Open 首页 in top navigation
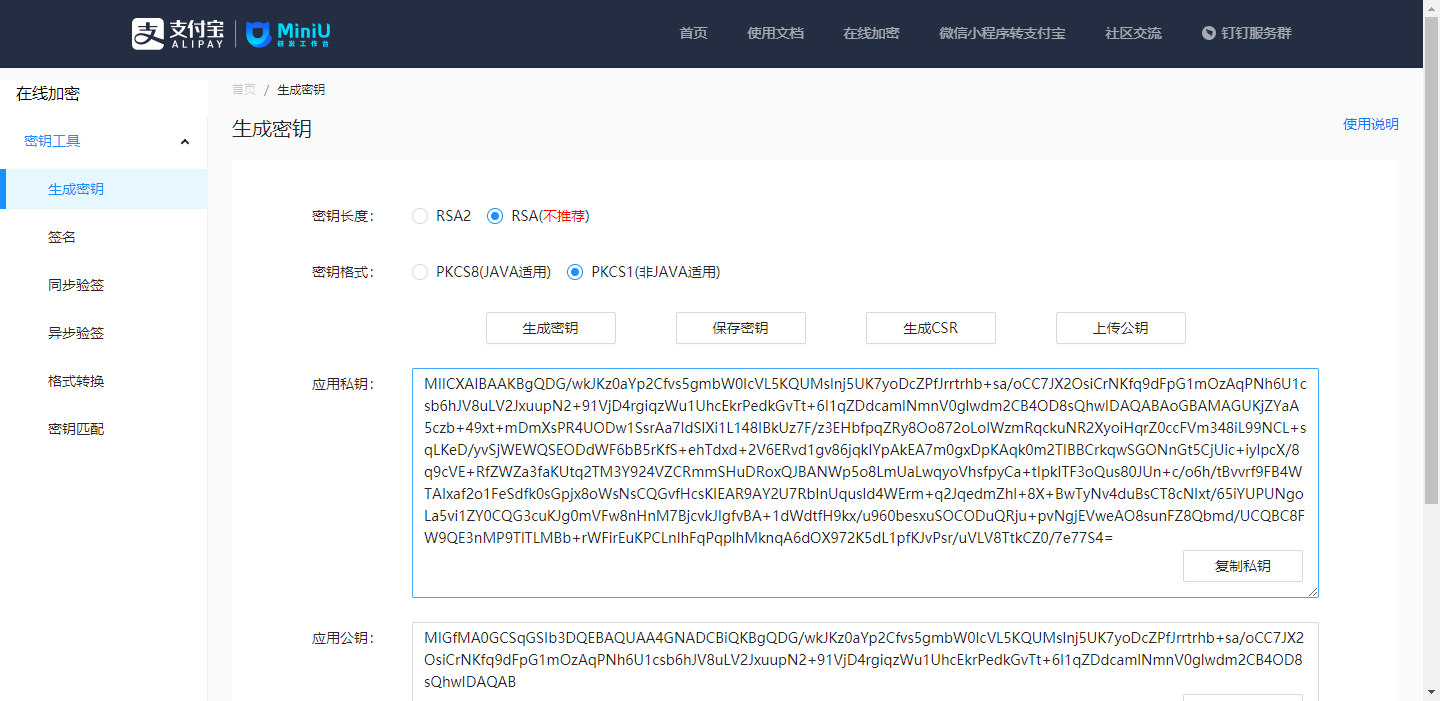1440x701 pixels. click(x=693, y=33)
